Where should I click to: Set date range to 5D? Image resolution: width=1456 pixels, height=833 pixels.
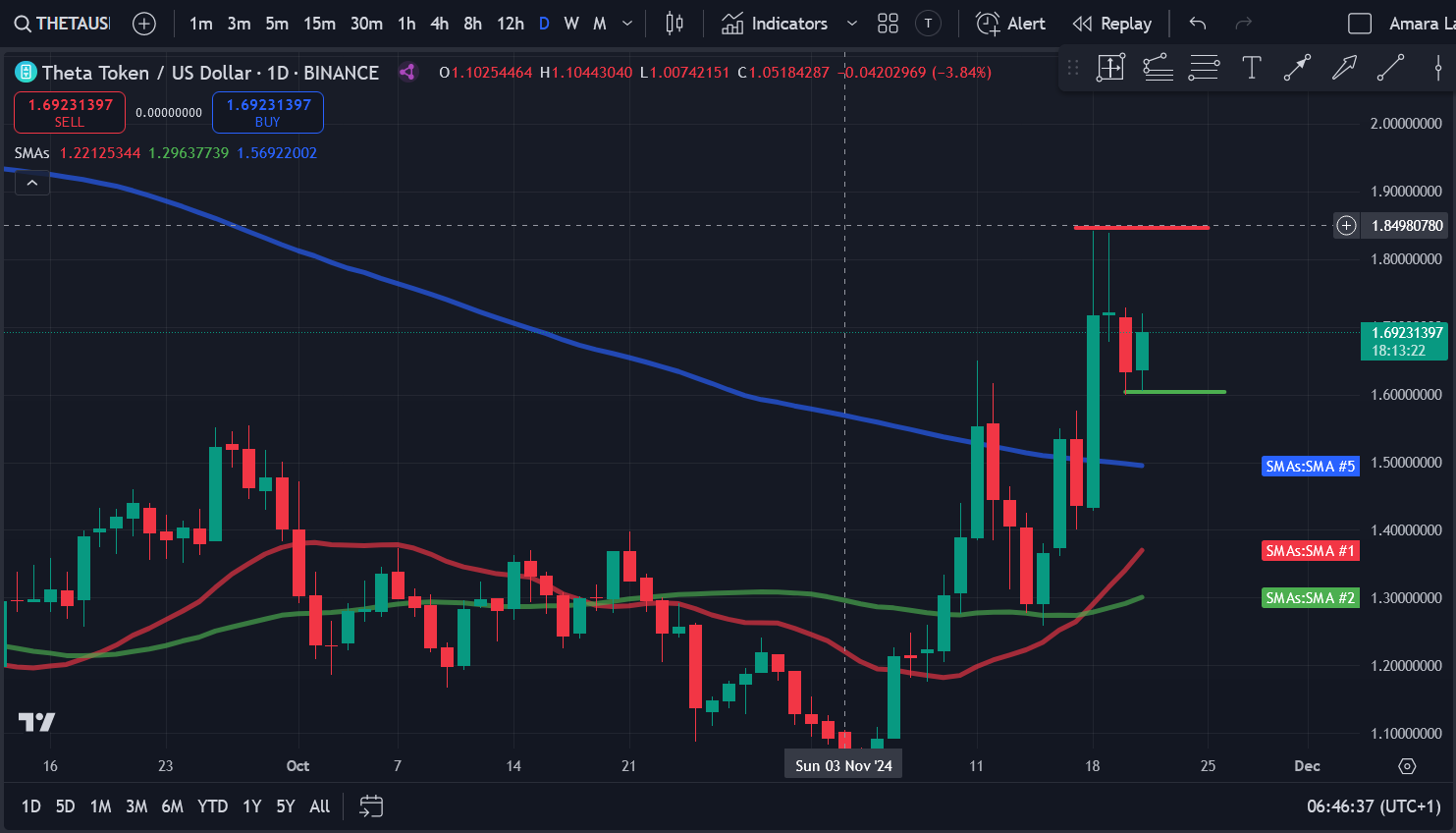coord(65,806)
